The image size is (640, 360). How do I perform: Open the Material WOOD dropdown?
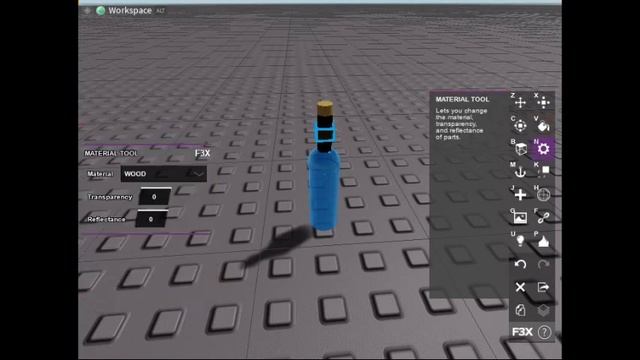click(164, 174)
